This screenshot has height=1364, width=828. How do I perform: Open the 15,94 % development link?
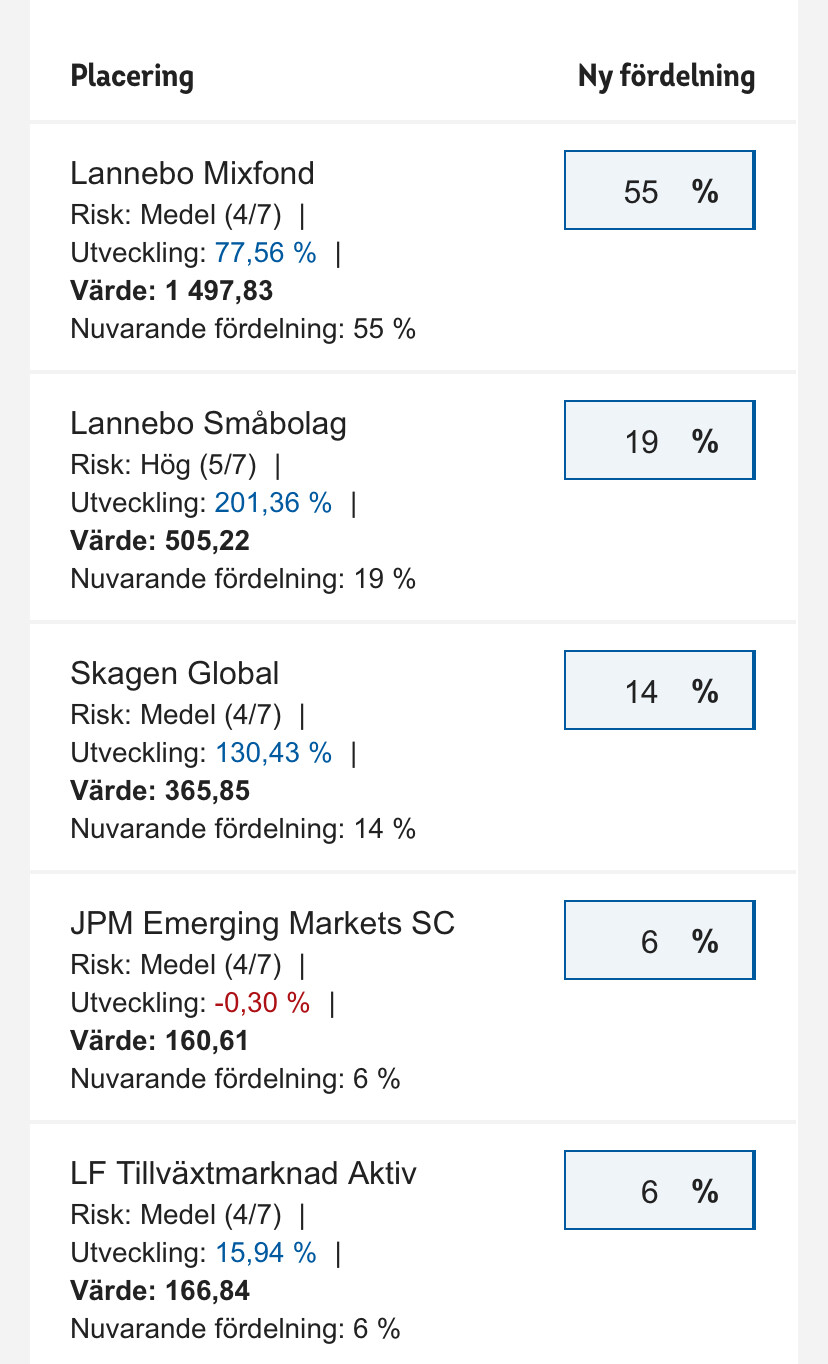(266, 1253)
